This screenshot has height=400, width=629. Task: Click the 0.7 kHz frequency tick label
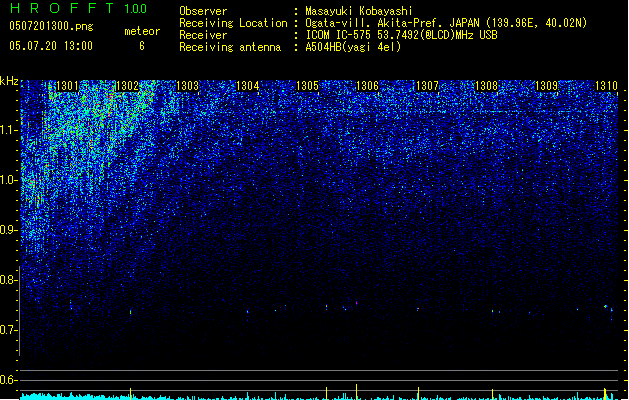tap(8, 330)
